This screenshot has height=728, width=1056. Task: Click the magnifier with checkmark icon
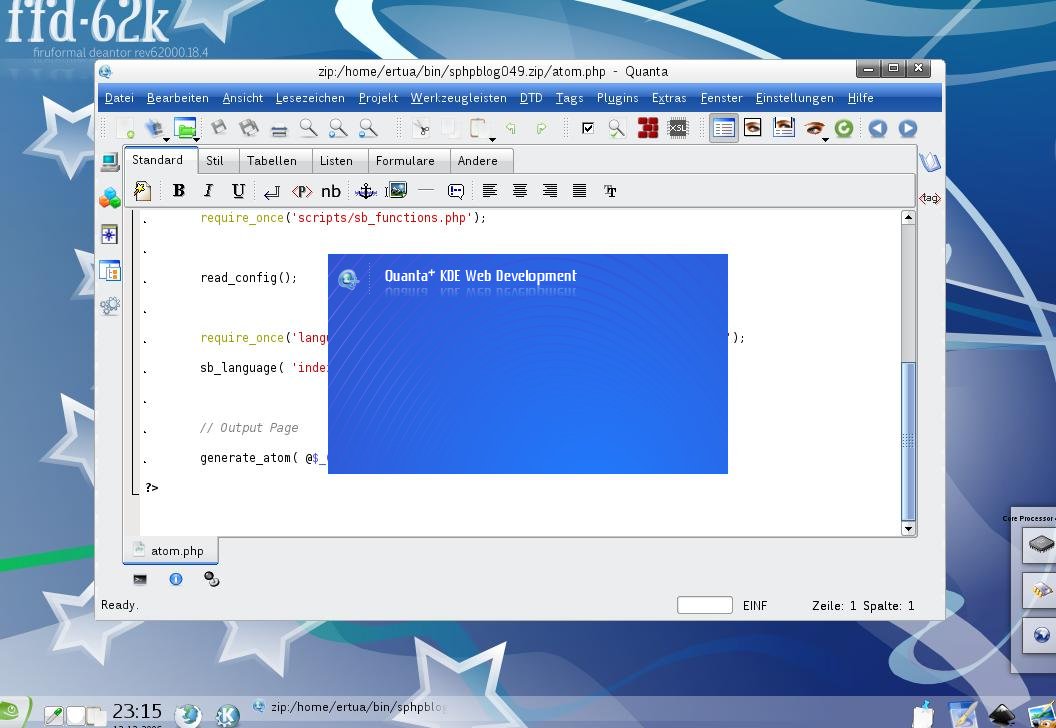click(x=617, y=128)
